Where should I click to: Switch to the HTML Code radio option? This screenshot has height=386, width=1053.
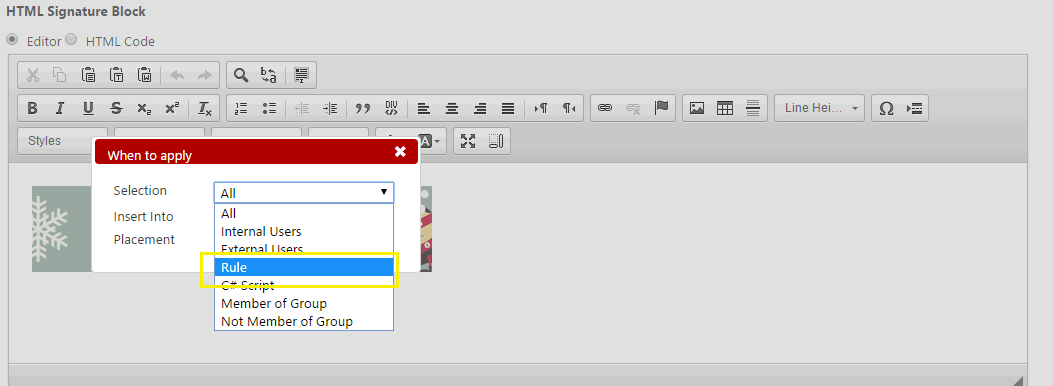click(x=71, y=39)
